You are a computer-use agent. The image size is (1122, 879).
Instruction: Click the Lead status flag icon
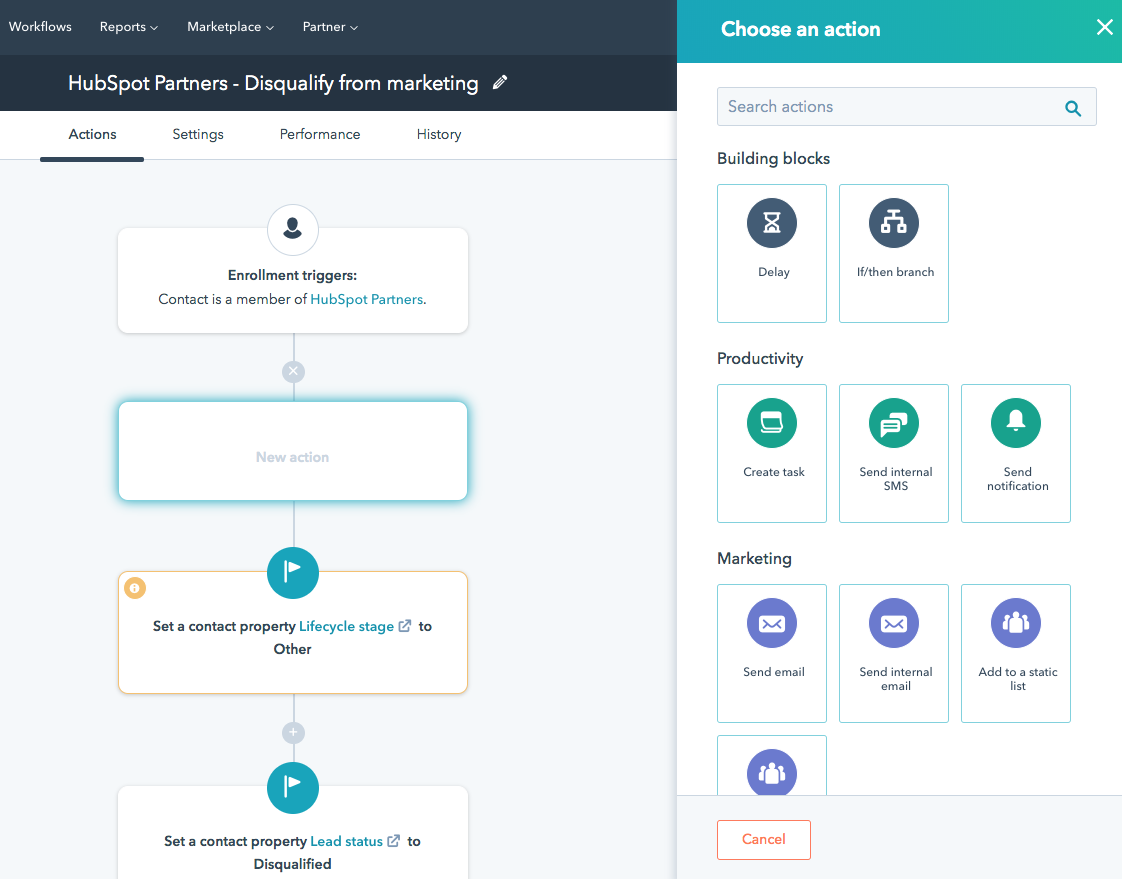293,787
